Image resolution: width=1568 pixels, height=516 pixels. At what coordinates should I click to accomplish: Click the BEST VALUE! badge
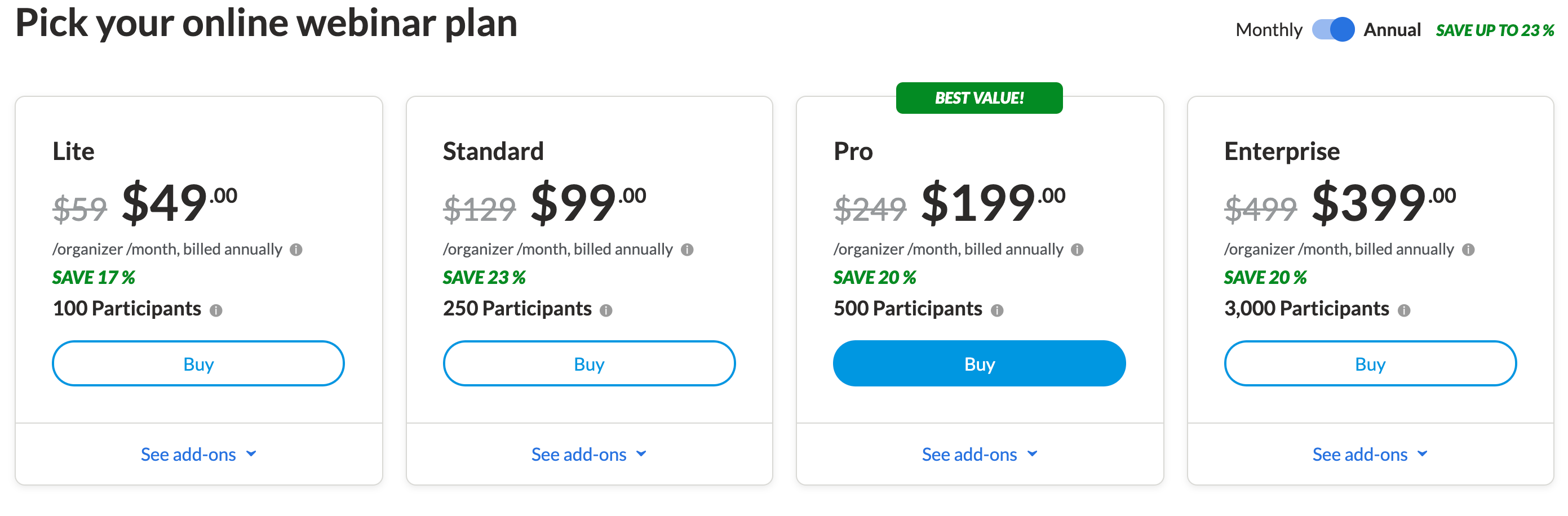click(980, 97)
